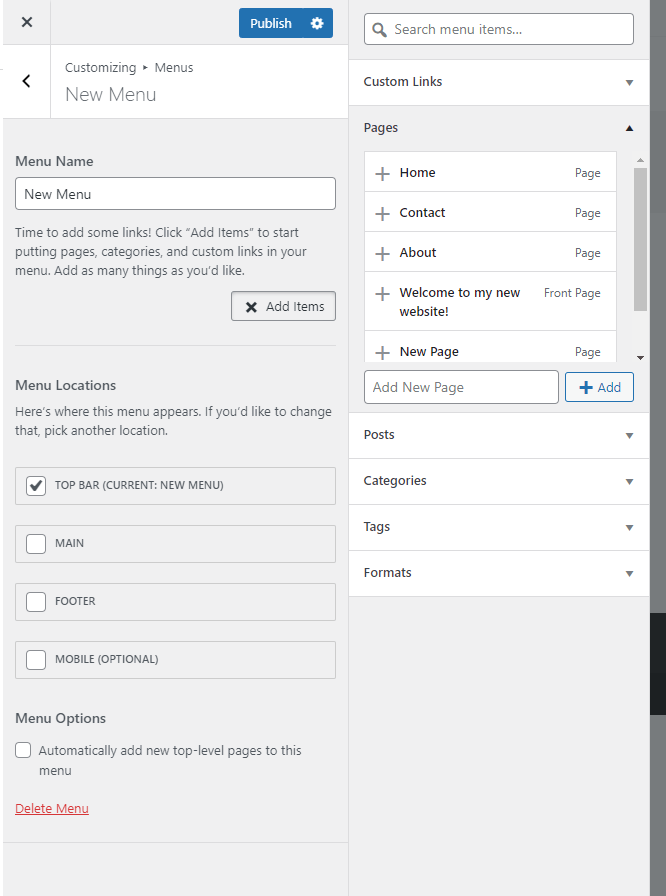
Task: Add Contact page via its plus icon
Action: [x=383, y=213]
